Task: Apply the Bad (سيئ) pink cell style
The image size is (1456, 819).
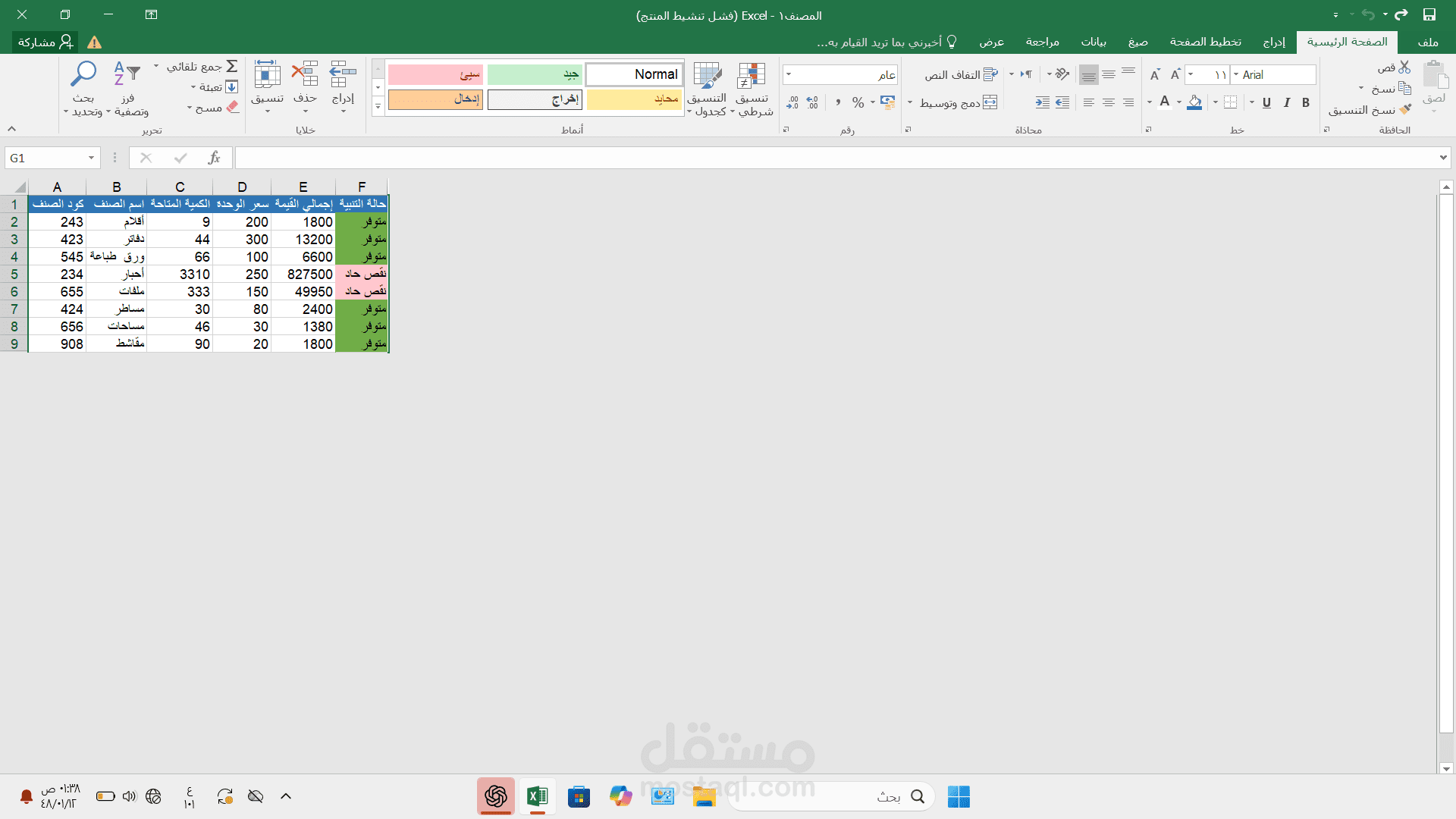Action: 435,74
